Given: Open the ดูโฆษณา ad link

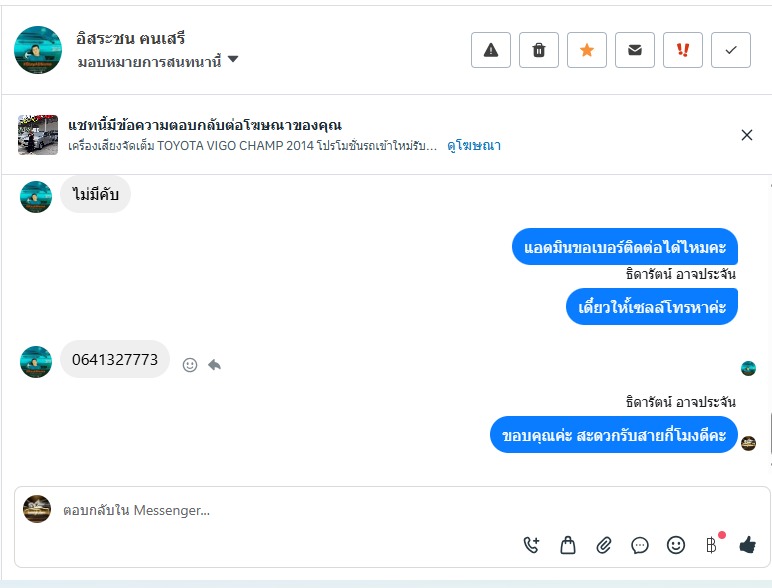Looking at the screenshot, I should point(474,146).
